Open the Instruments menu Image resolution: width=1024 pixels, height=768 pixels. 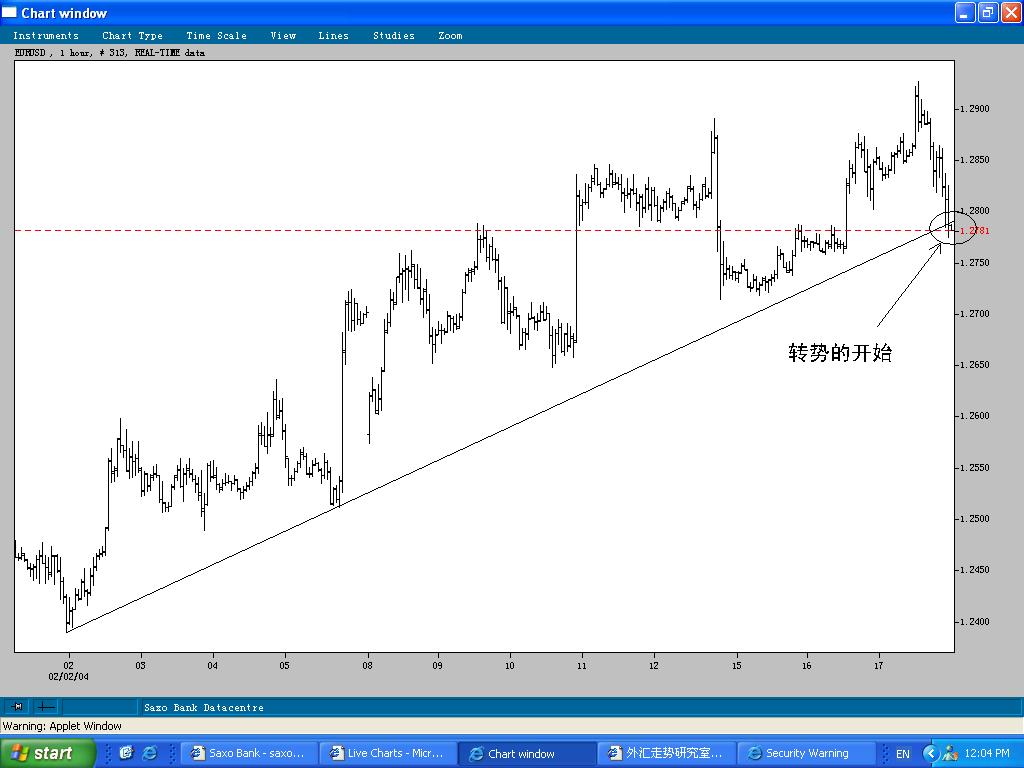46,35
